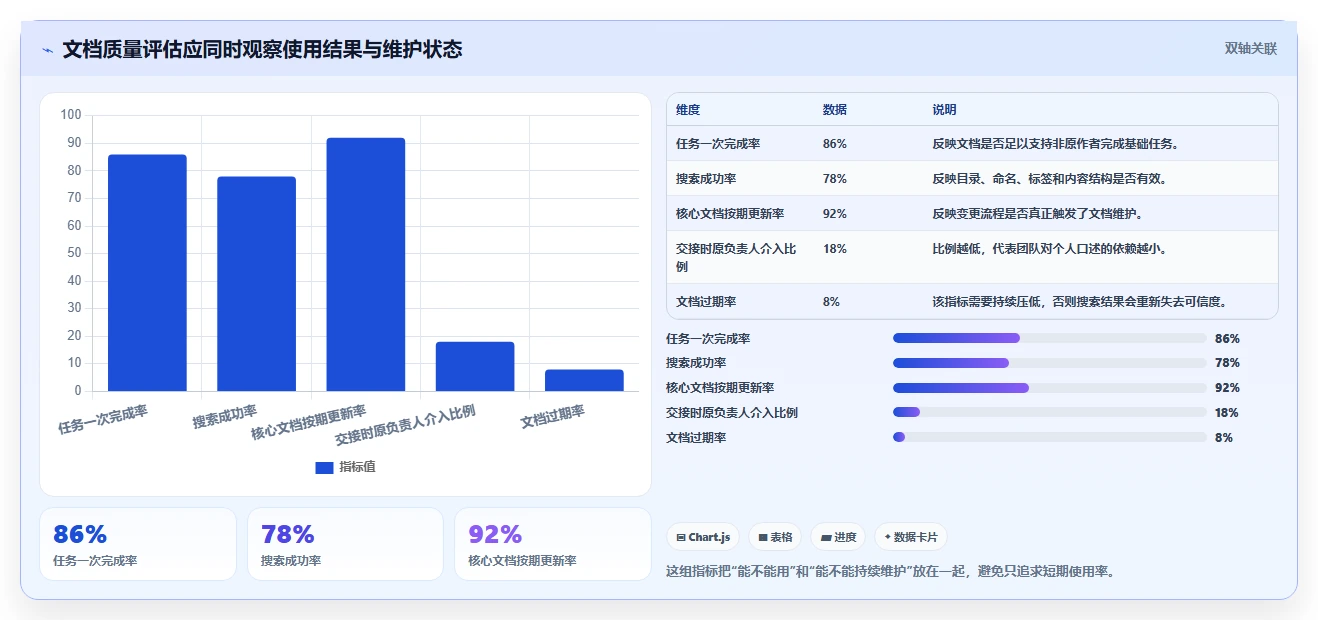Screen dimensions: 1318x620
Task: Select the 核心文档按期更新率 bar in chart
Action: (365, 264)
